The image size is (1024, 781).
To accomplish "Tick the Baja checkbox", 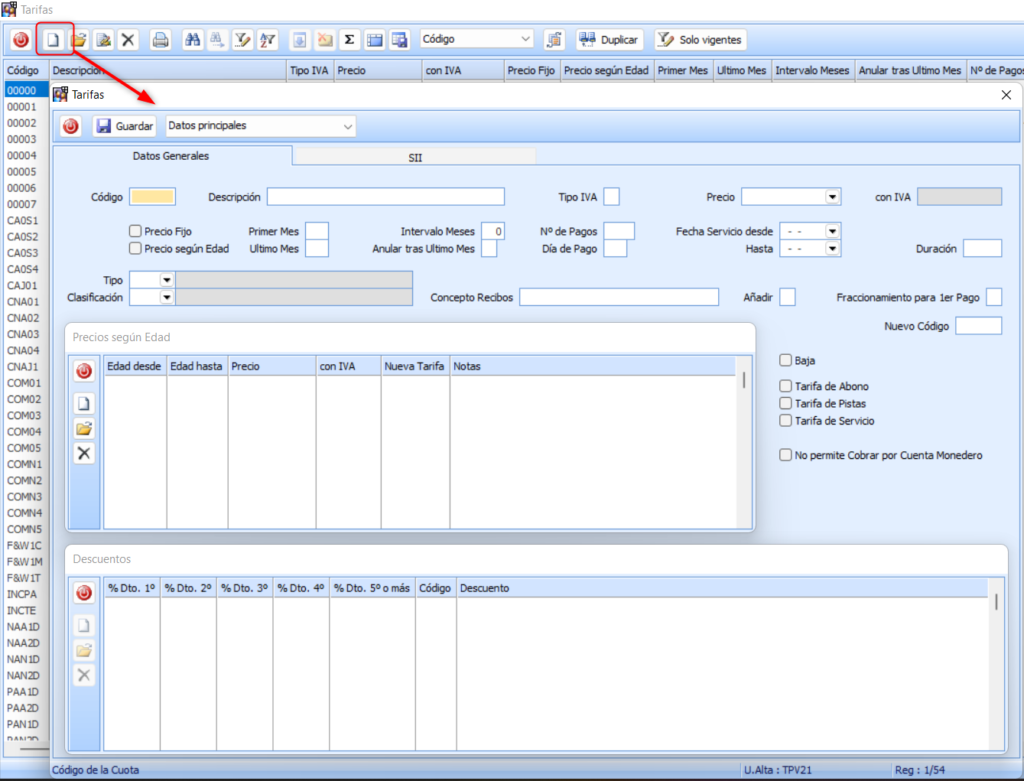I will click(x=786, y=360).
